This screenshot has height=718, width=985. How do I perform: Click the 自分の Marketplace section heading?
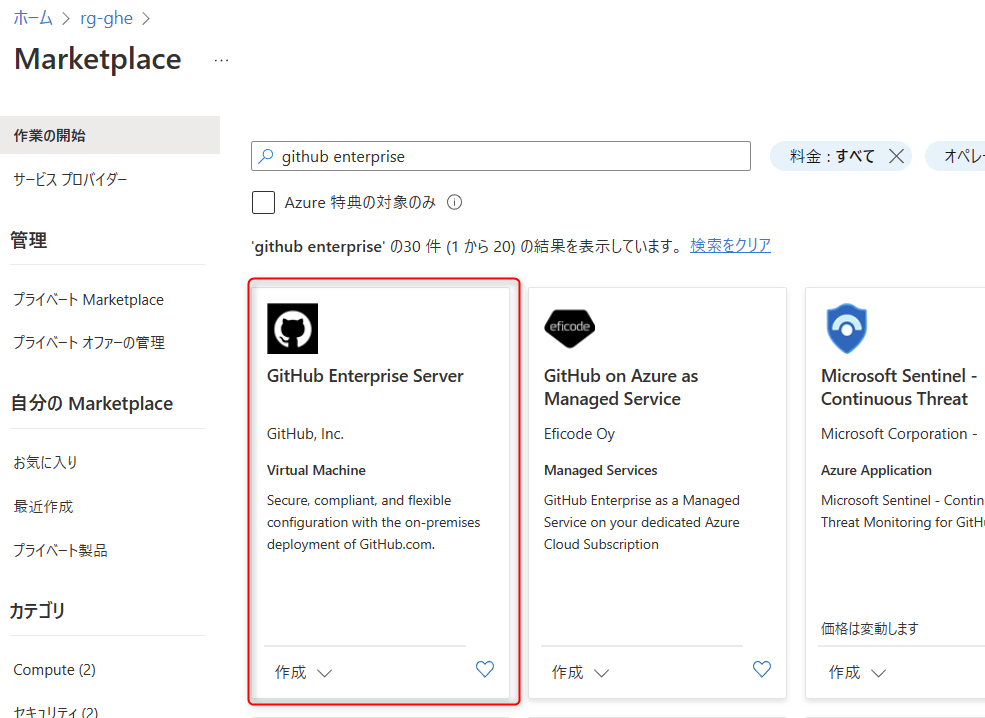(x=92, y=403)
